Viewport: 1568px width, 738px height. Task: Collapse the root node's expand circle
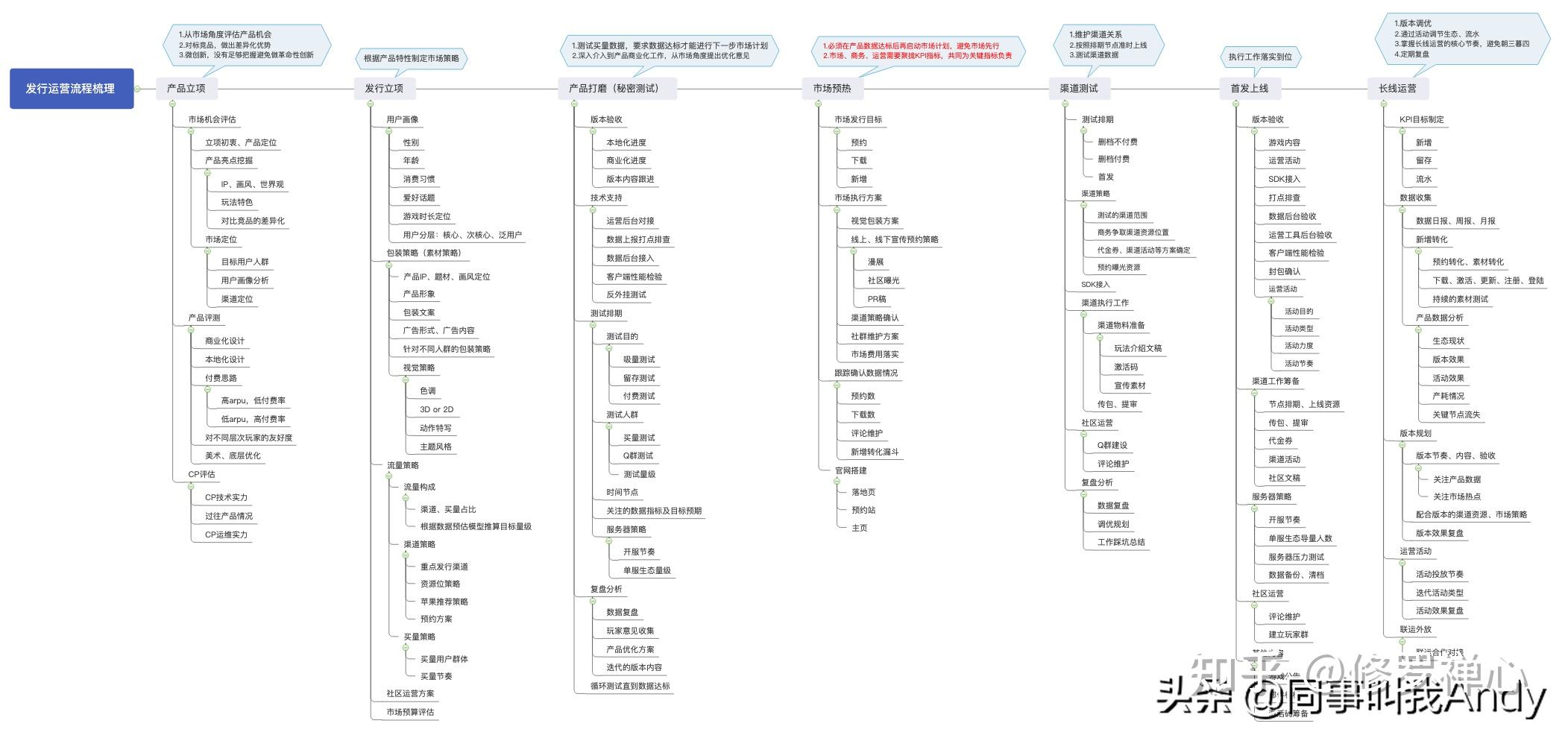click(137, 89)
